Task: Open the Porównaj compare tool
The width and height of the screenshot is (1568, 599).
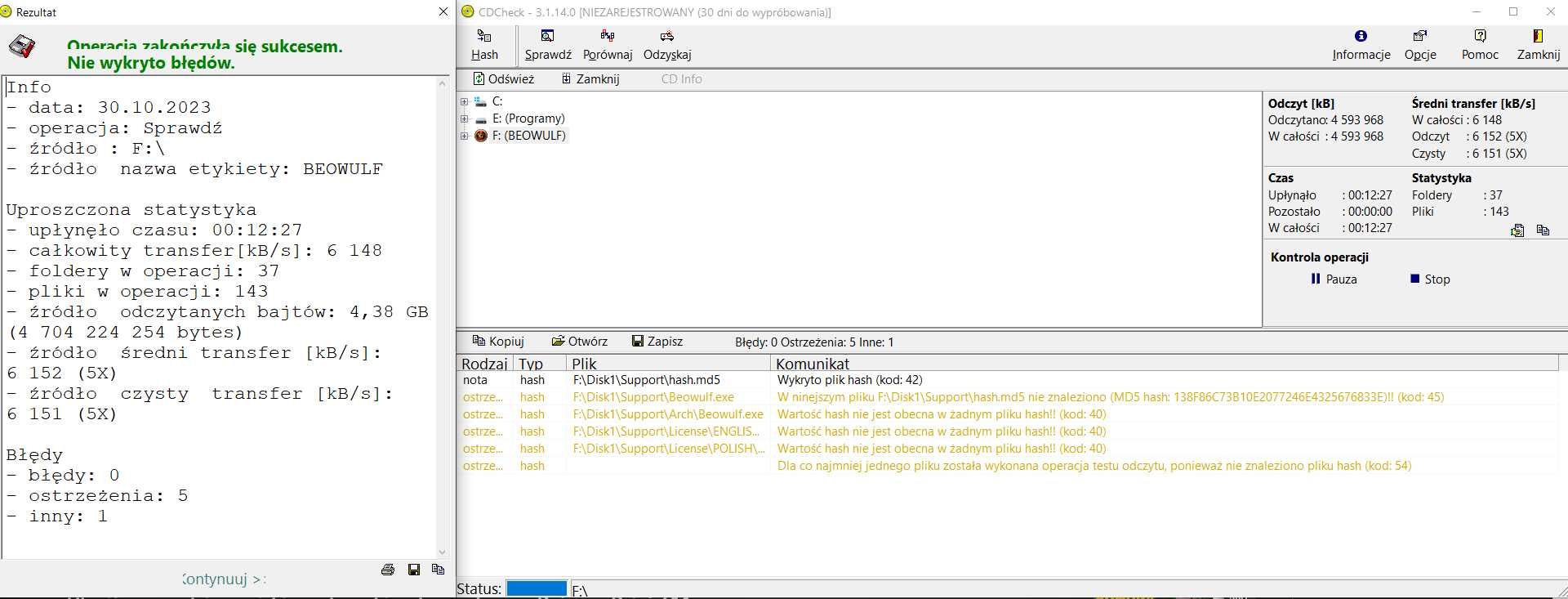Action: 608,45
